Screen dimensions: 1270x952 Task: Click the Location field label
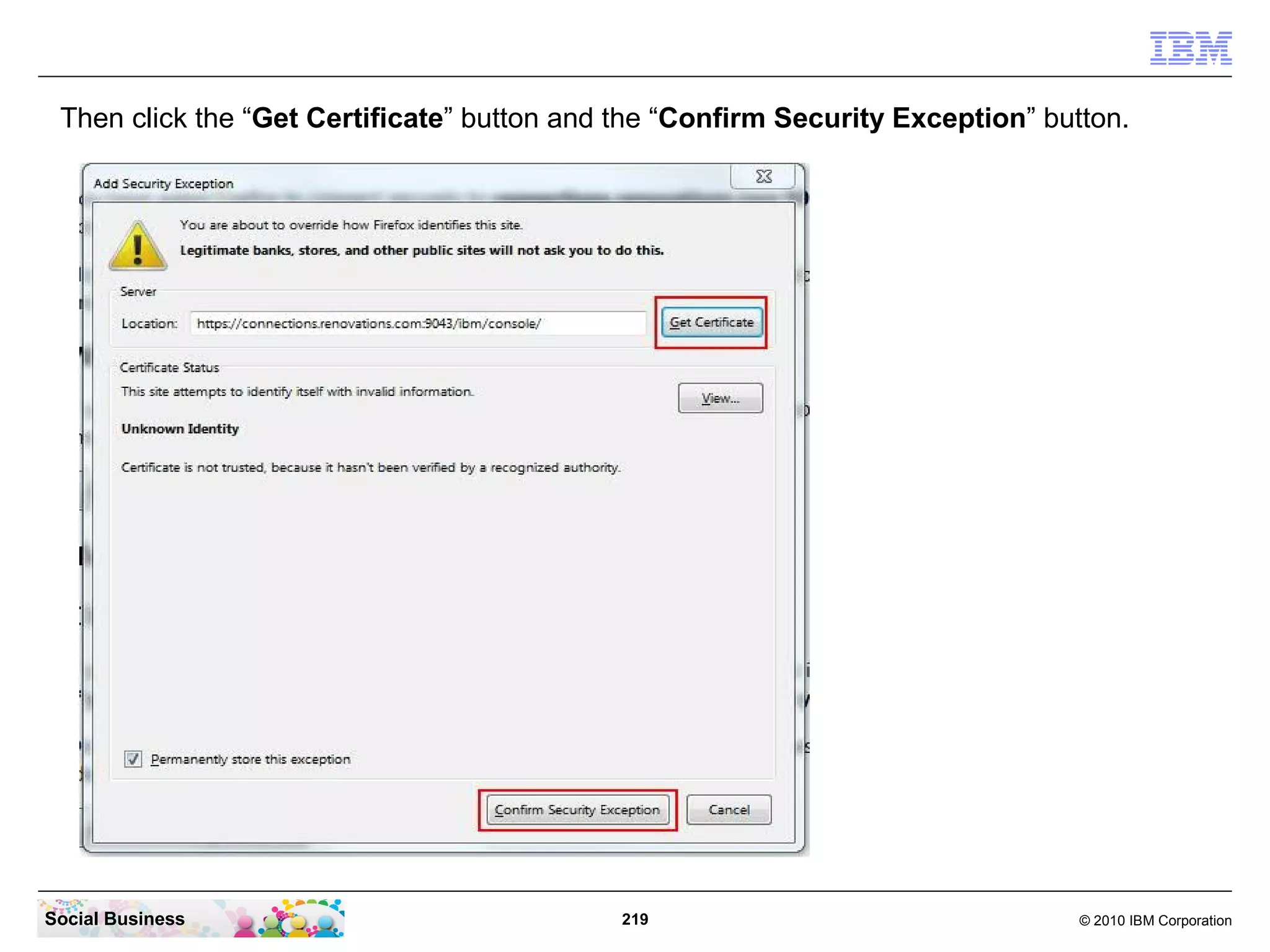click(149, 324)
